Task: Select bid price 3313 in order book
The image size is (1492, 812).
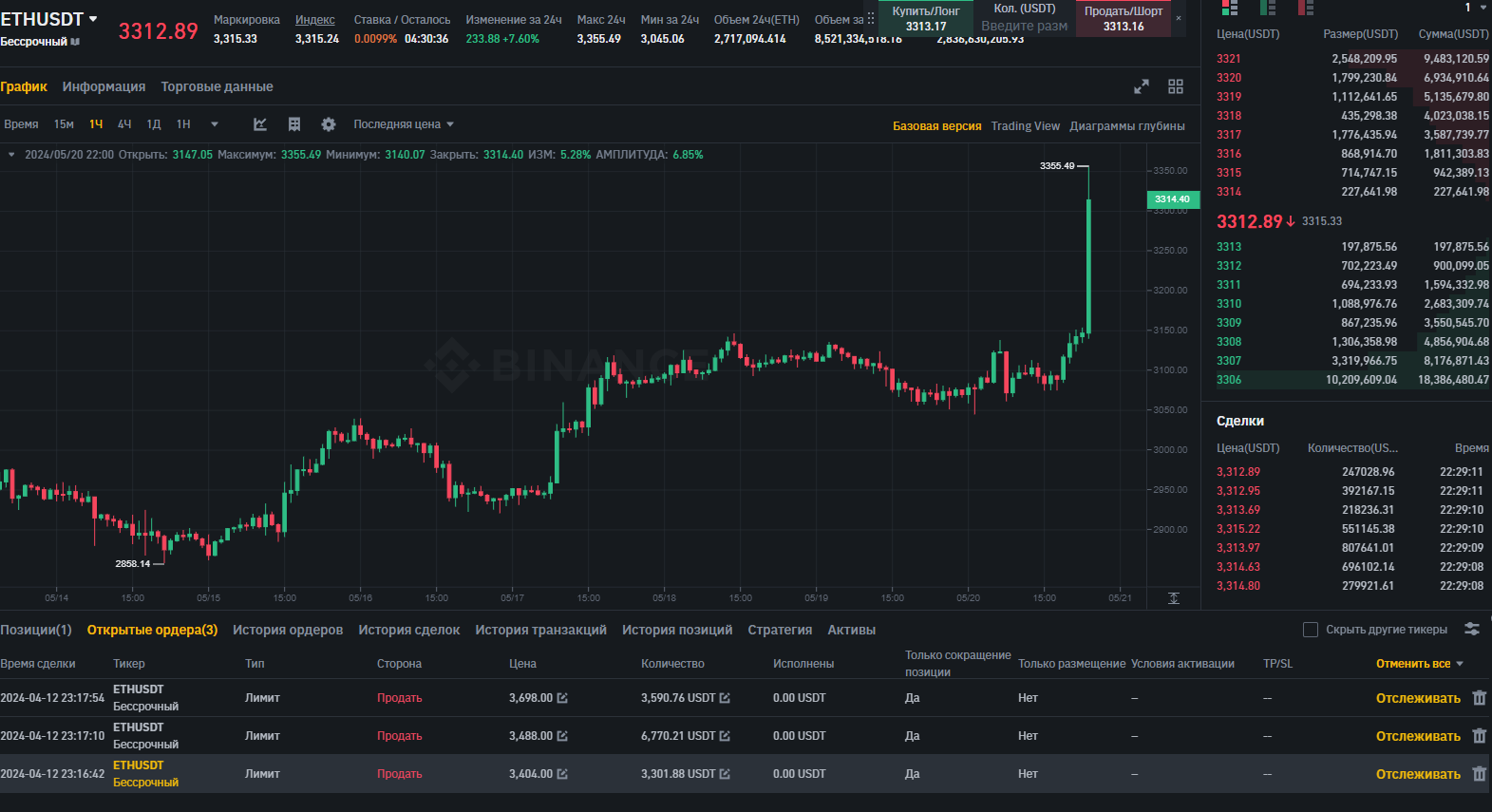Action: (1228, 247)
